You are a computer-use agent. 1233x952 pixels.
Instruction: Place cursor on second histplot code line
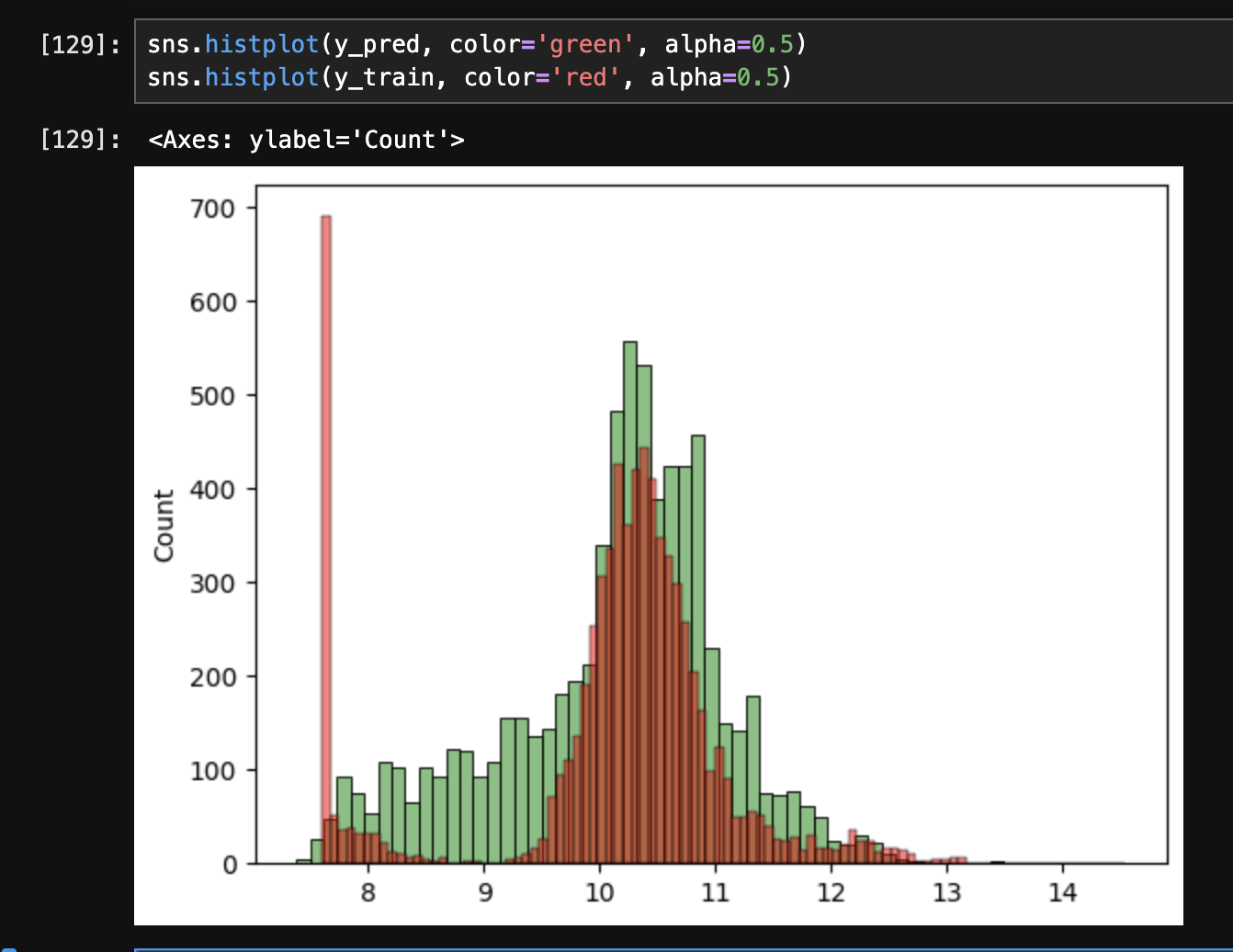(469, 77)
